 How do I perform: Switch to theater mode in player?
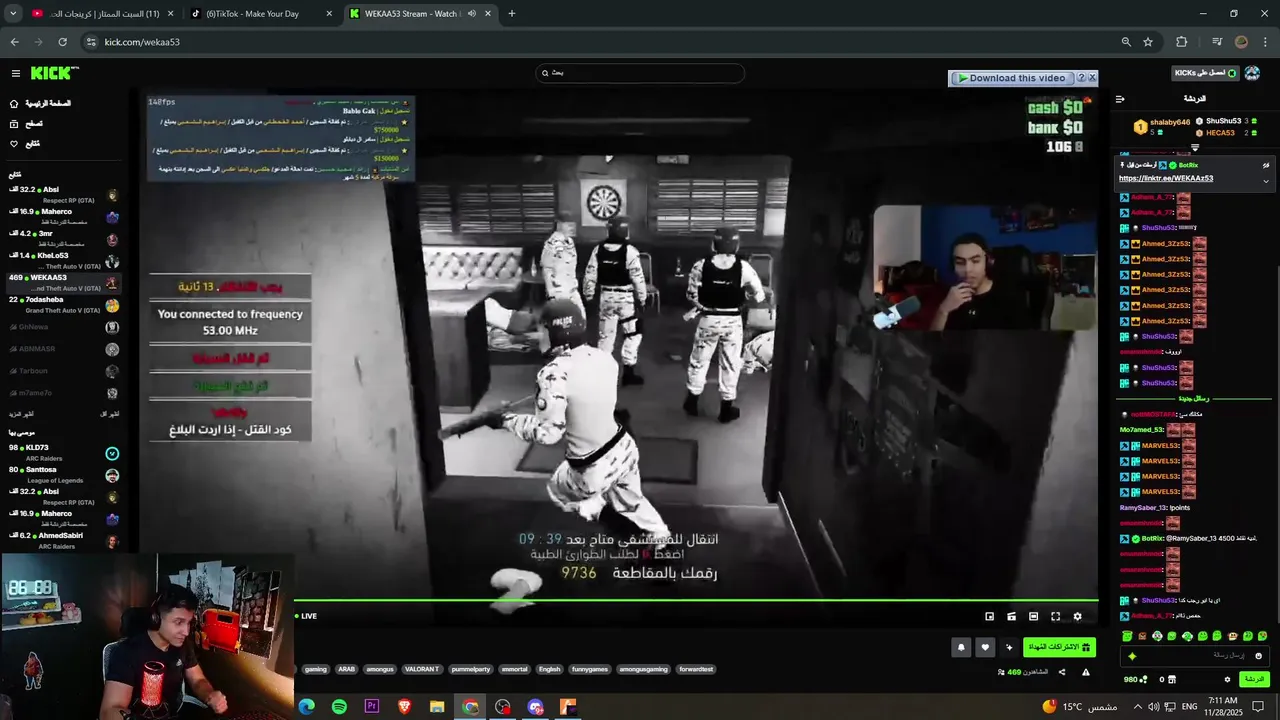1033,617
